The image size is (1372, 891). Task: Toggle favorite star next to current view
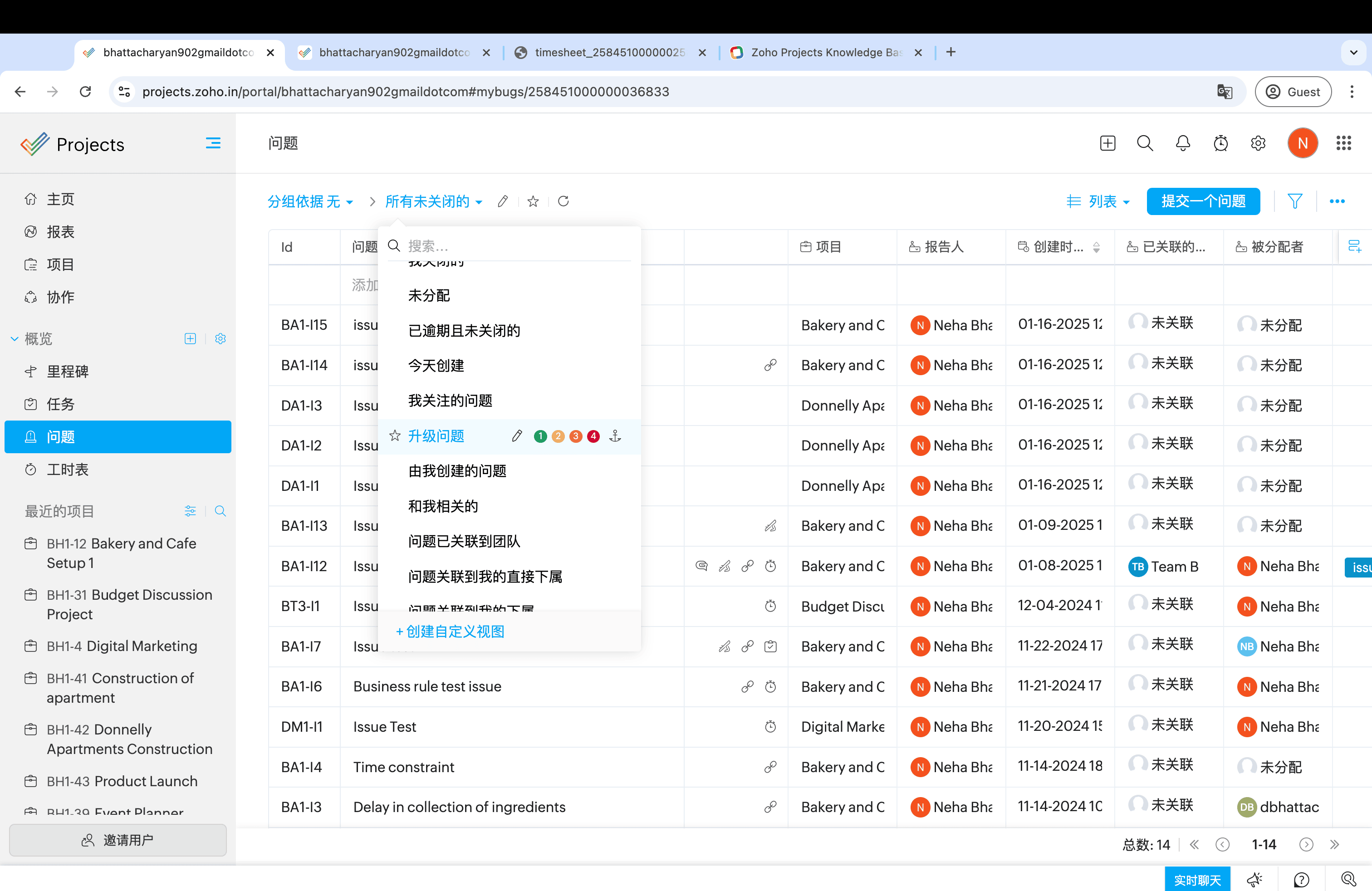(x=533, y=201)
